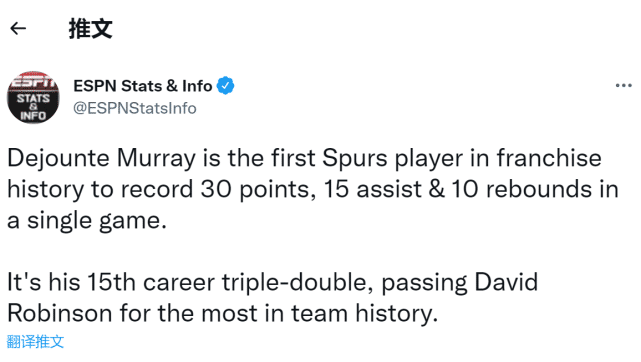
Task: Click the blue verified badge
Action: 225,86
